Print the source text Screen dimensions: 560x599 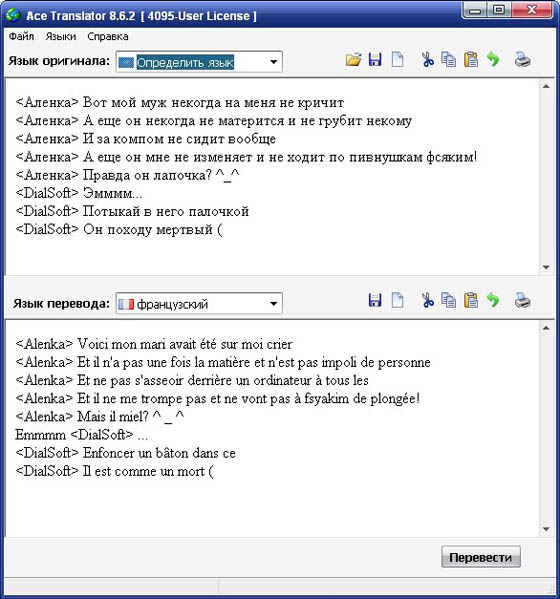tap(522, 60)
